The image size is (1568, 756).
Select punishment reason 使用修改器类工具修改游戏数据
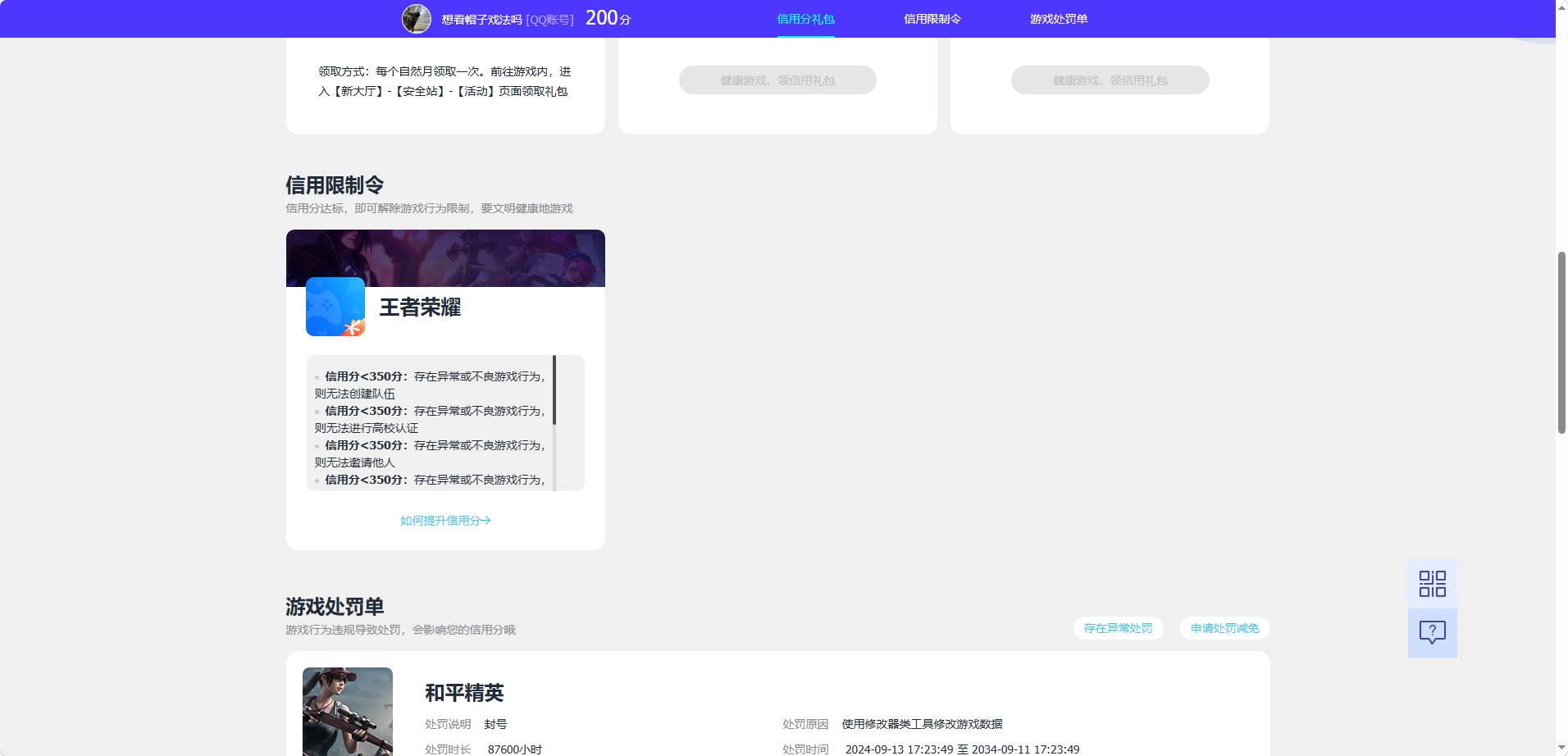922,724
